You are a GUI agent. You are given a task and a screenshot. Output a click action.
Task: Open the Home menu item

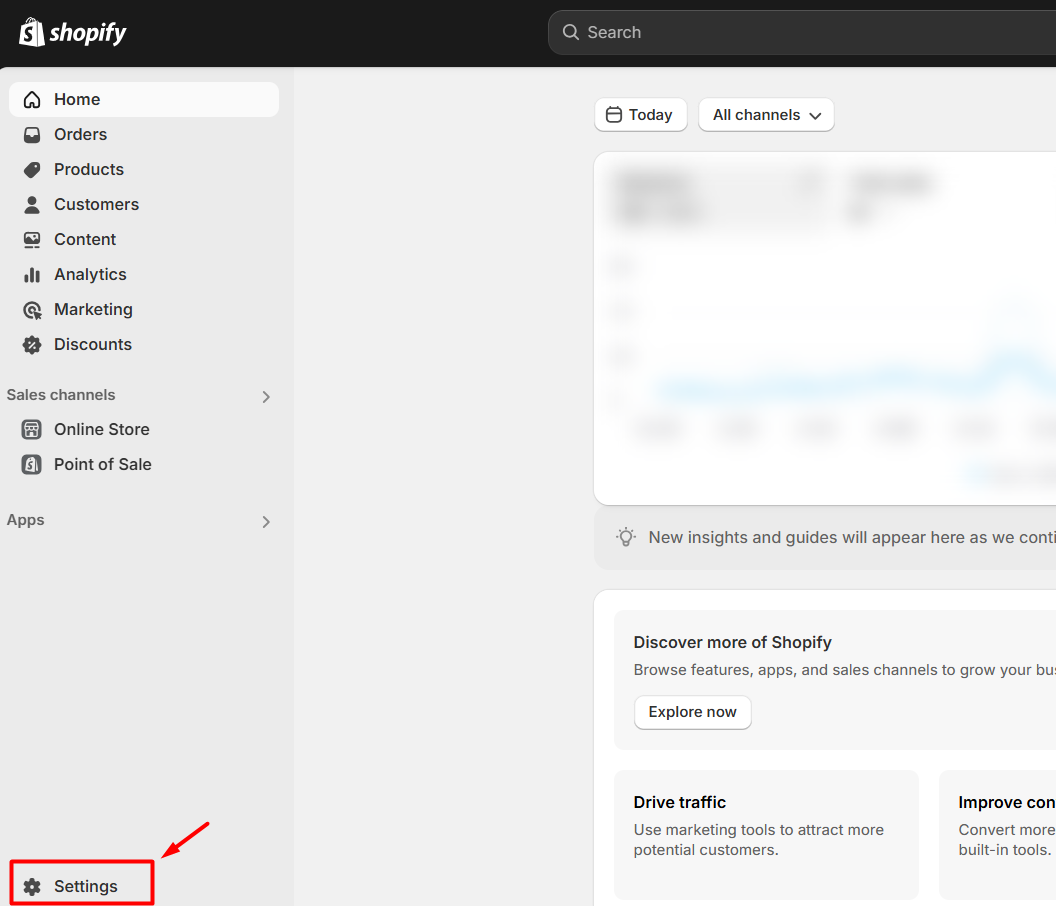coord(144,100)
